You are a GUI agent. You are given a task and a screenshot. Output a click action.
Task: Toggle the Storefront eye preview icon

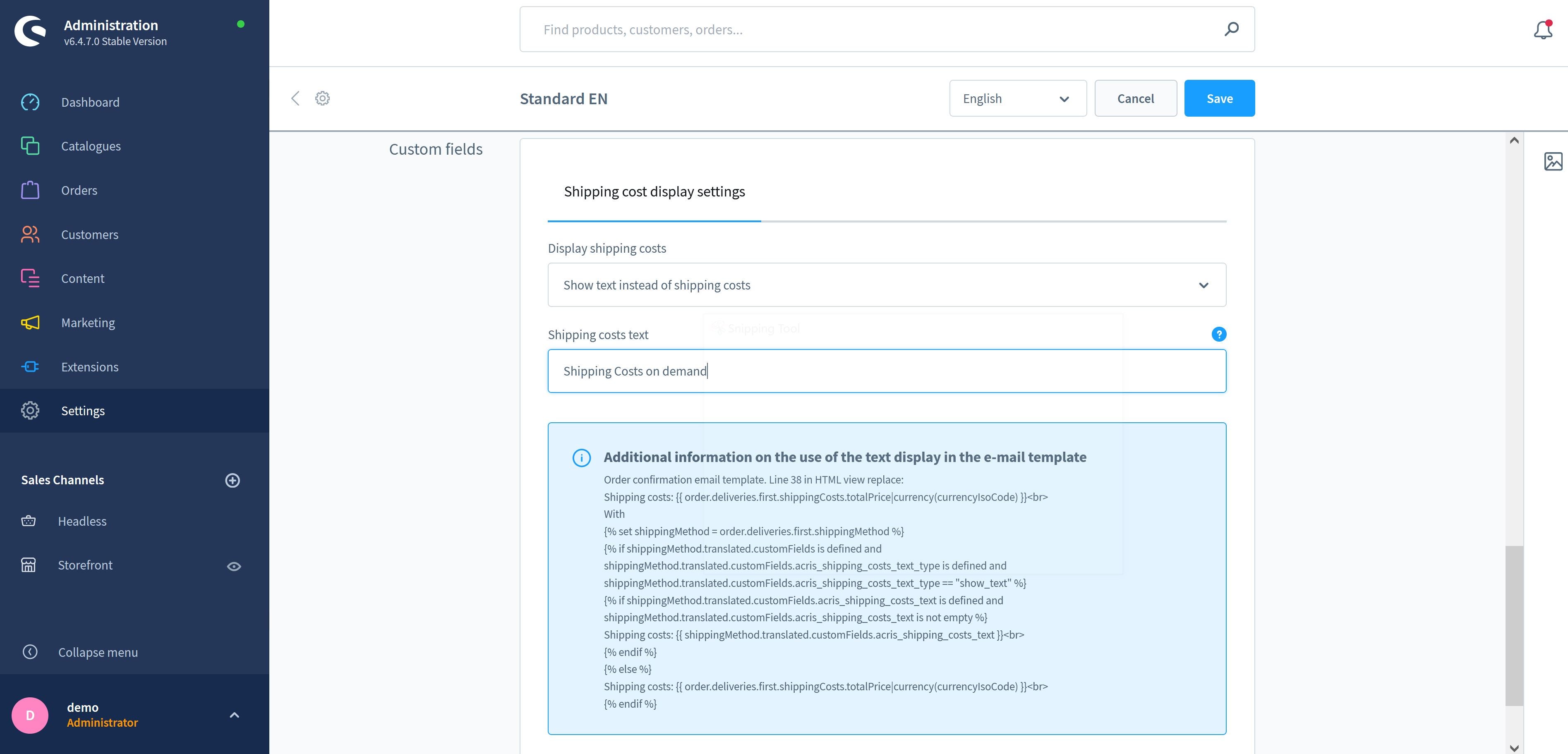[x=234, y=567]
